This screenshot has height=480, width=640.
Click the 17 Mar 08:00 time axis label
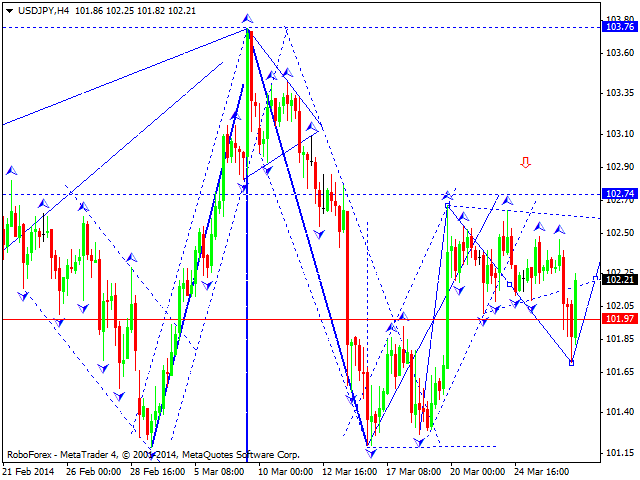[414, 471]
